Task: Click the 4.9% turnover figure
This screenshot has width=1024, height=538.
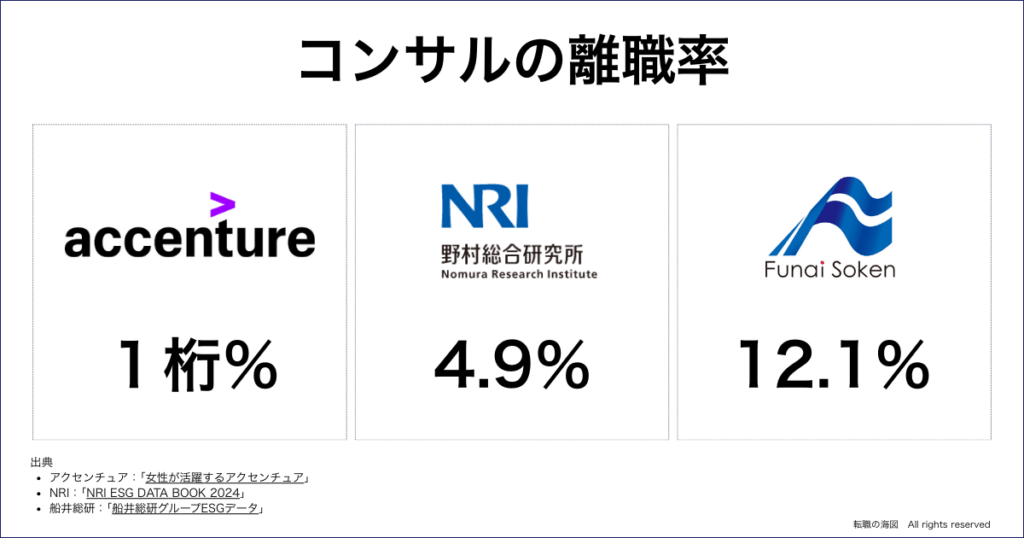Action: click(512, 365)
